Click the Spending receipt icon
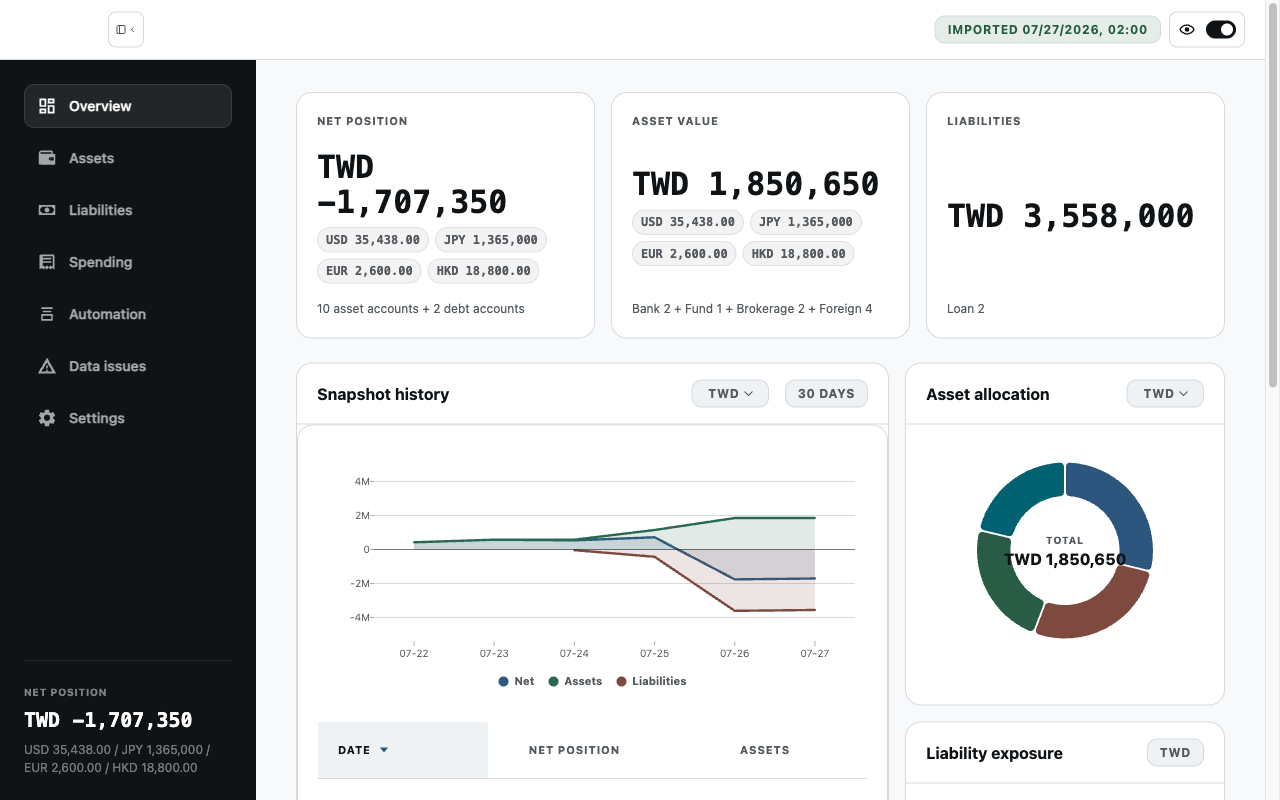 (x=47, y=262)
